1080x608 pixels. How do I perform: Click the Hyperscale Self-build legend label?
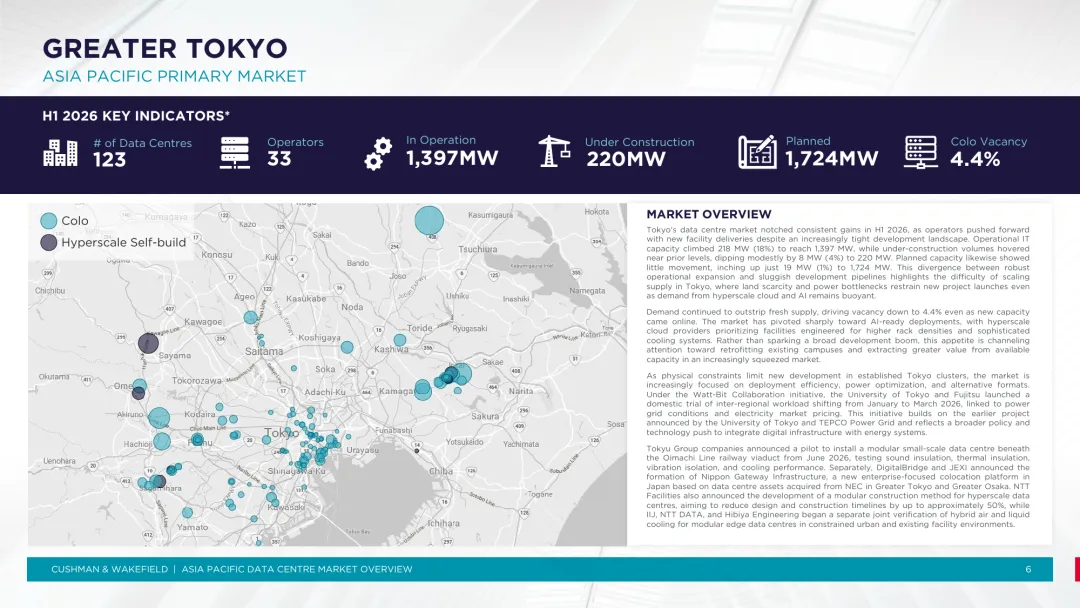coord(123,242)
